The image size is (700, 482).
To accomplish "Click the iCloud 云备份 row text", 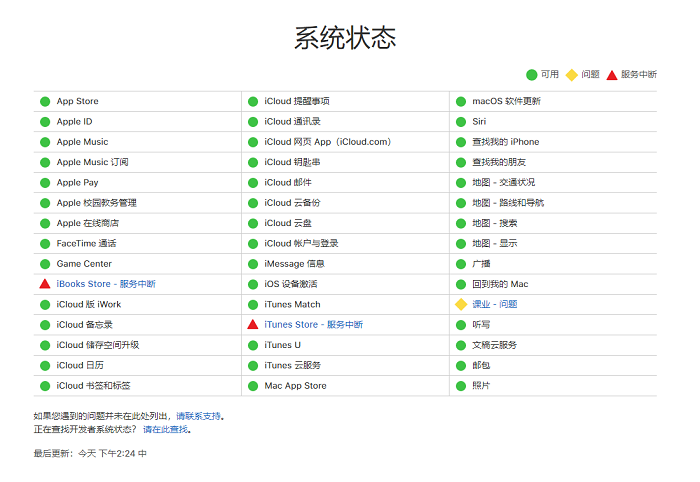I will tap(292, 203).
